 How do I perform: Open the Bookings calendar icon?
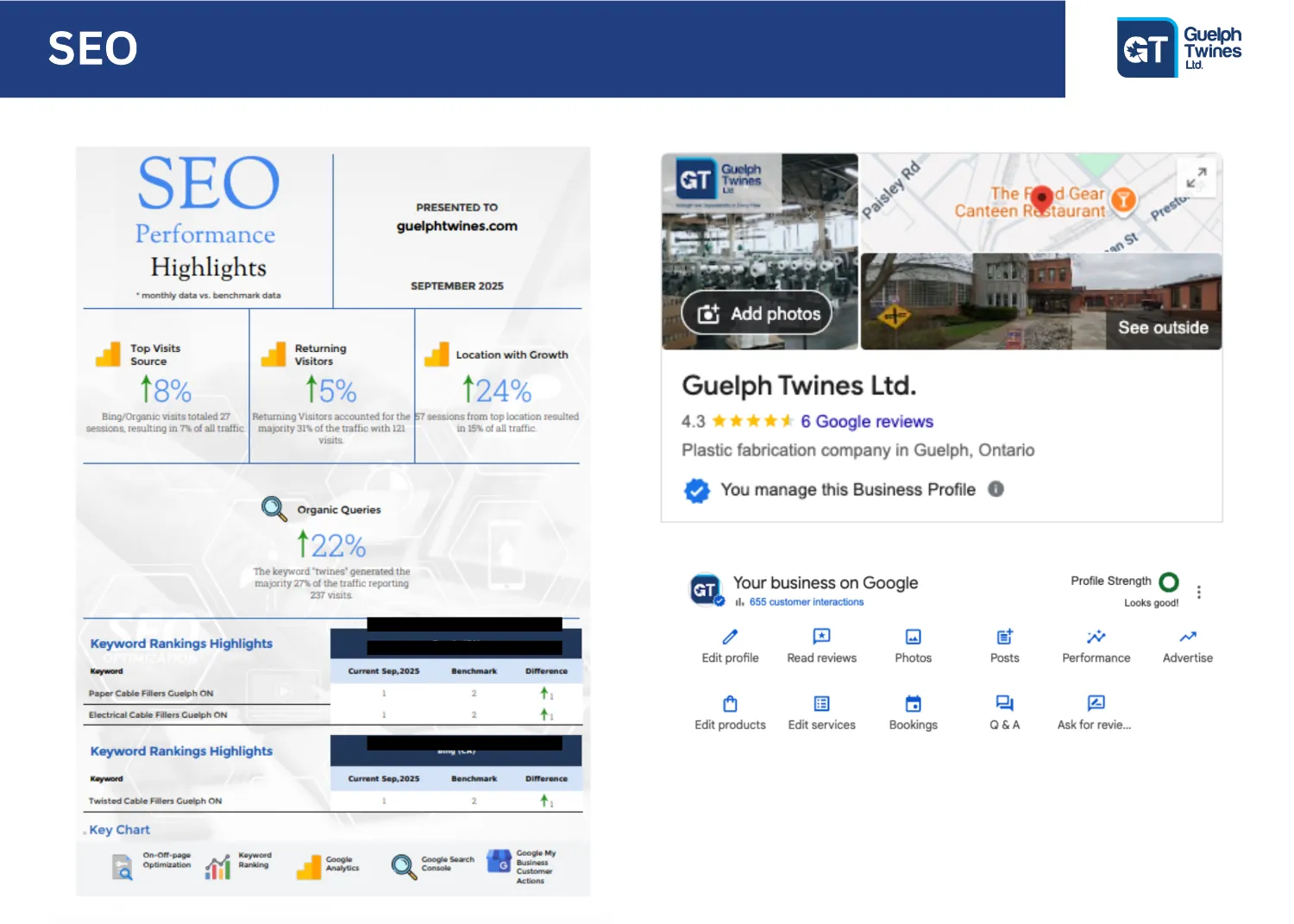pyautogui.click(x=913, y=704)
